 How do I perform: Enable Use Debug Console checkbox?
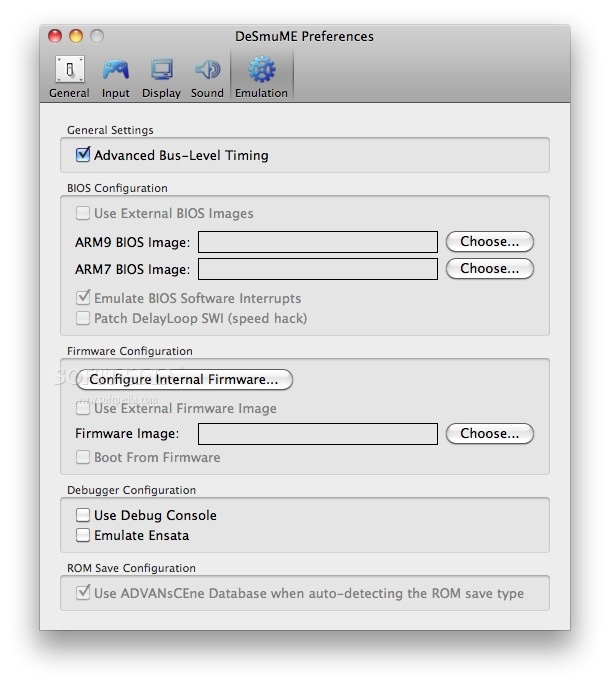click(83, 515)
